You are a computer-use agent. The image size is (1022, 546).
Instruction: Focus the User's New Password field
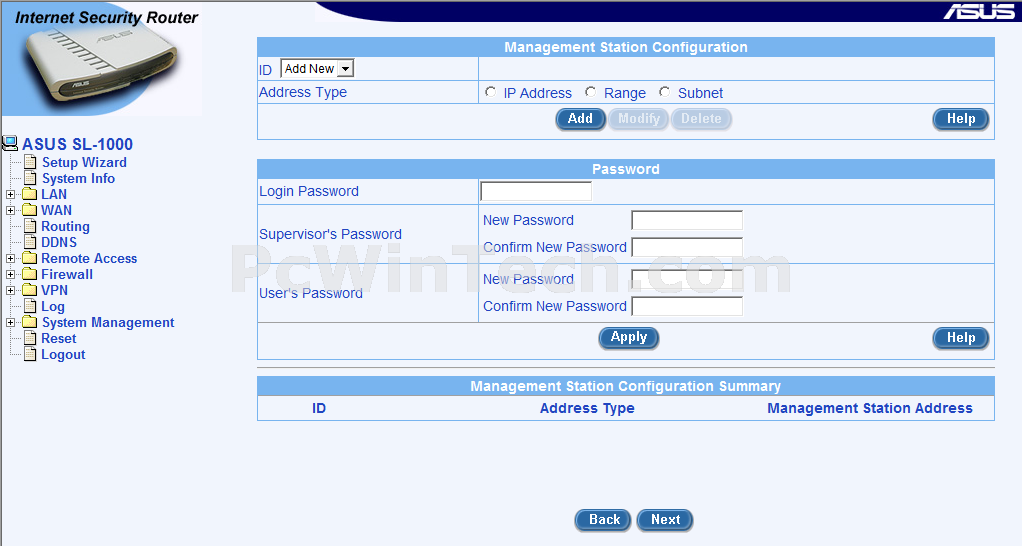[687, 280]
